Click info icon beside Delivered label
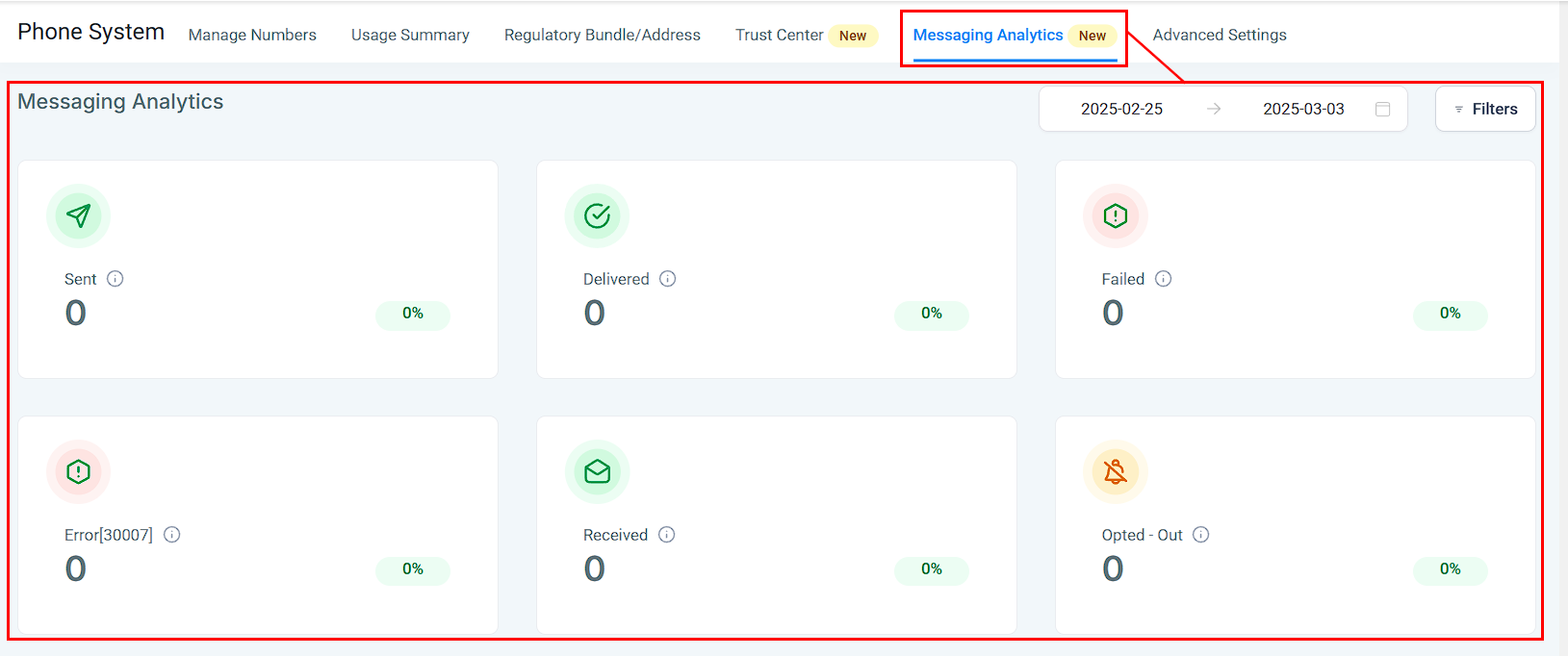Viewport: 1568px width, 656px height. (x=668, y=279)
